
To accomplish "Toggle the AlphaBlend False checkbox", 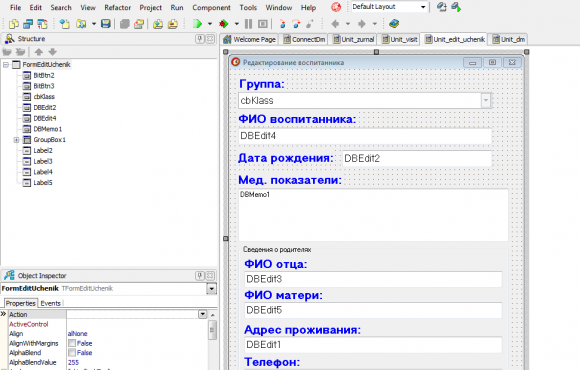I will [72, 353].
